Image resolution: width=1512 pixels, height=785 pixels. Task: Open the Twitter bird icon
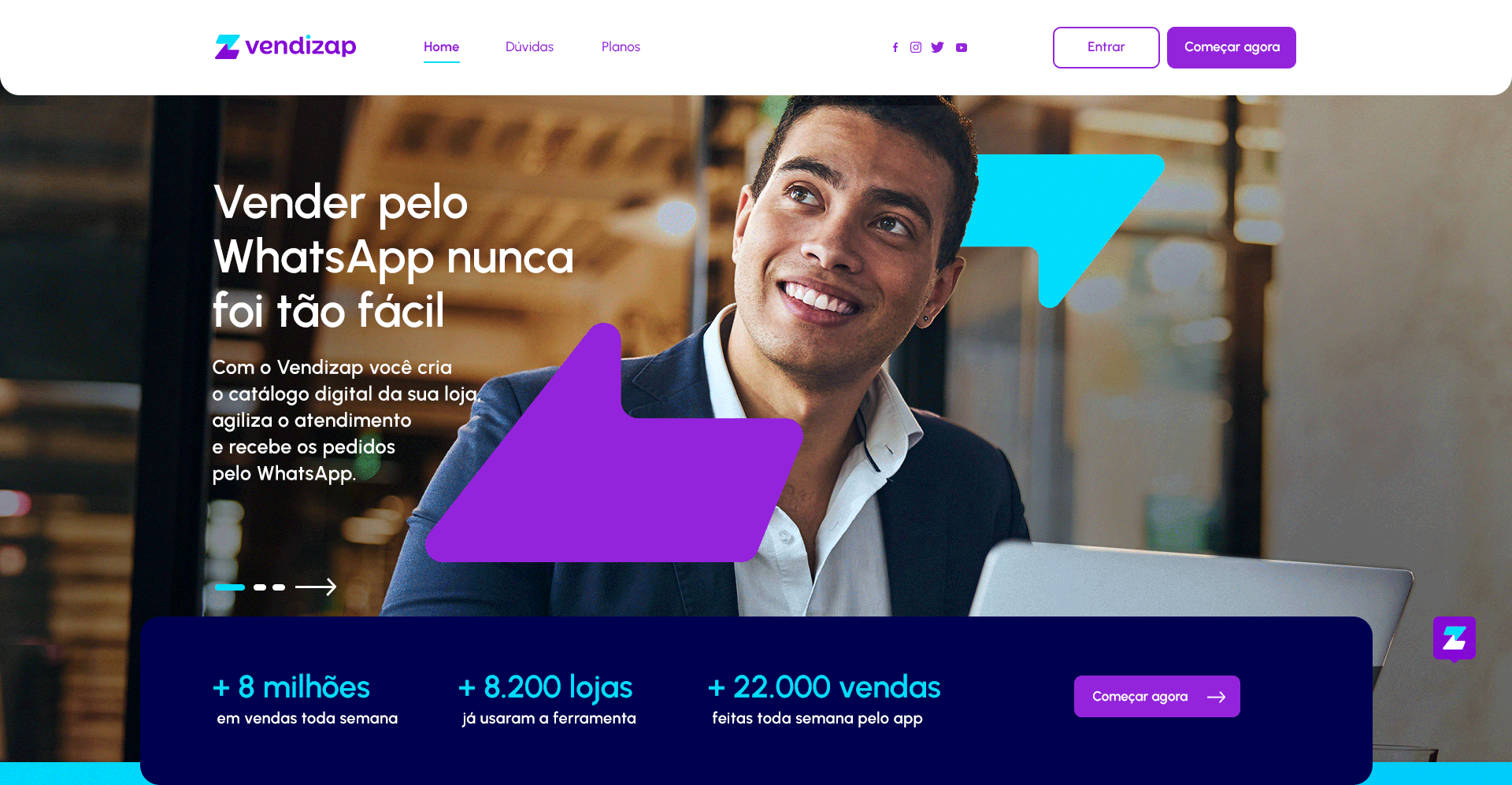pyautogui.click(x=937, y=47)
